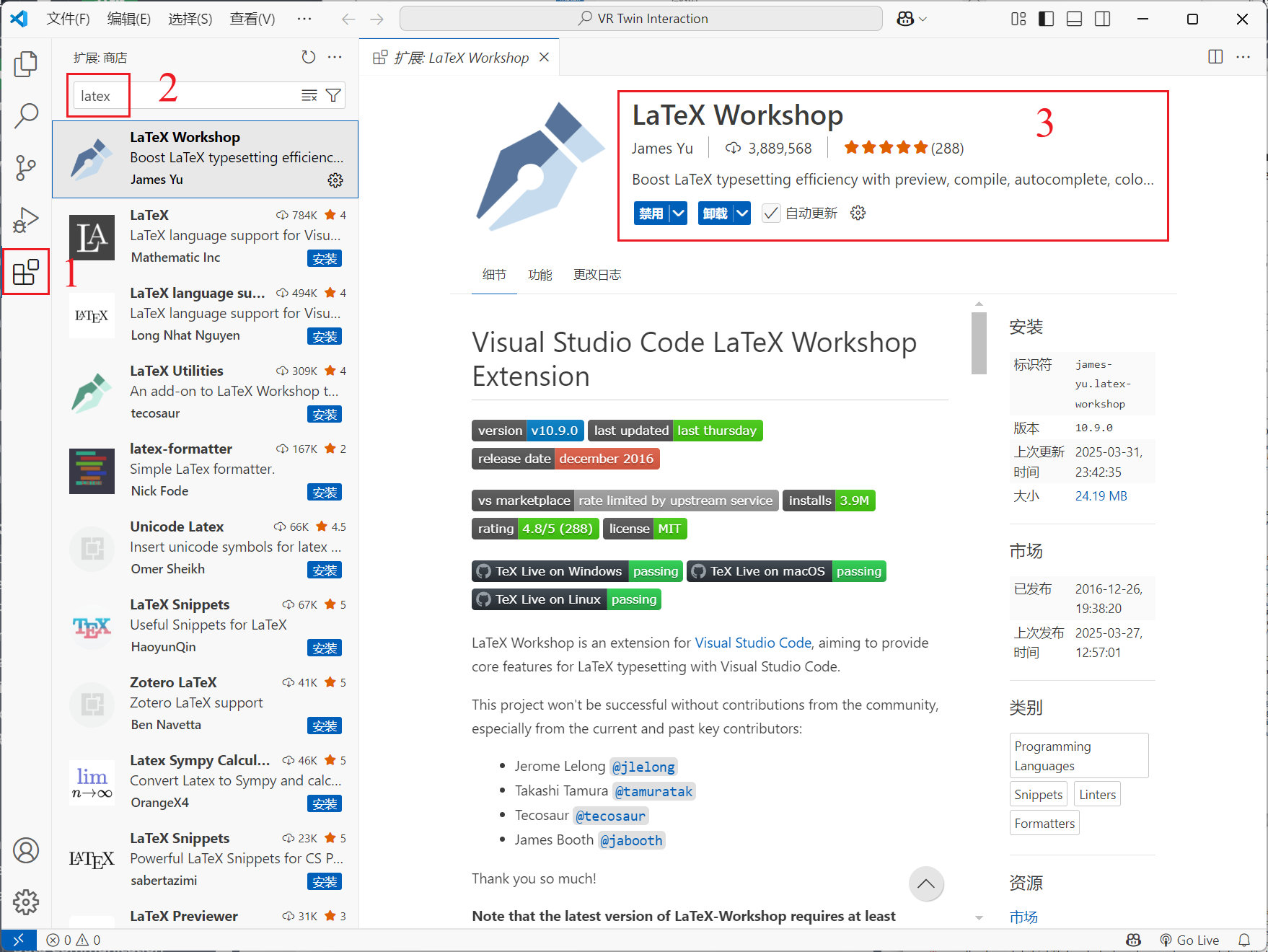This screenshot has width=1268, height=952.
Task: Start Go Live server
Action: coord(1189,940)
